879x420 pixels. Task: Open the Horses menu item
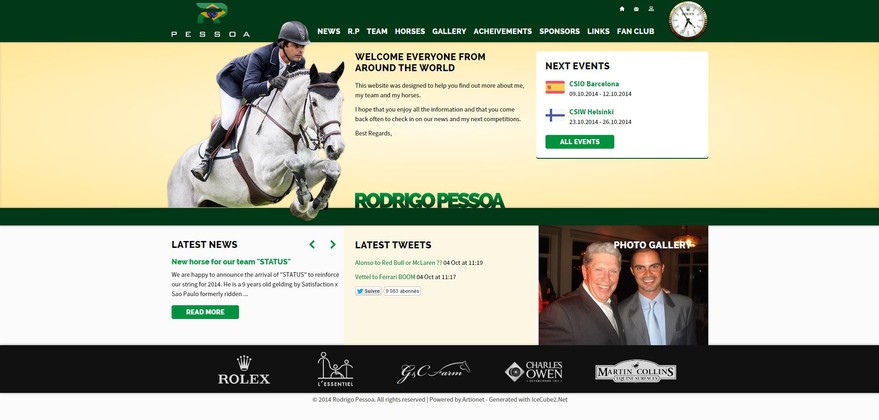click(410, 31)
